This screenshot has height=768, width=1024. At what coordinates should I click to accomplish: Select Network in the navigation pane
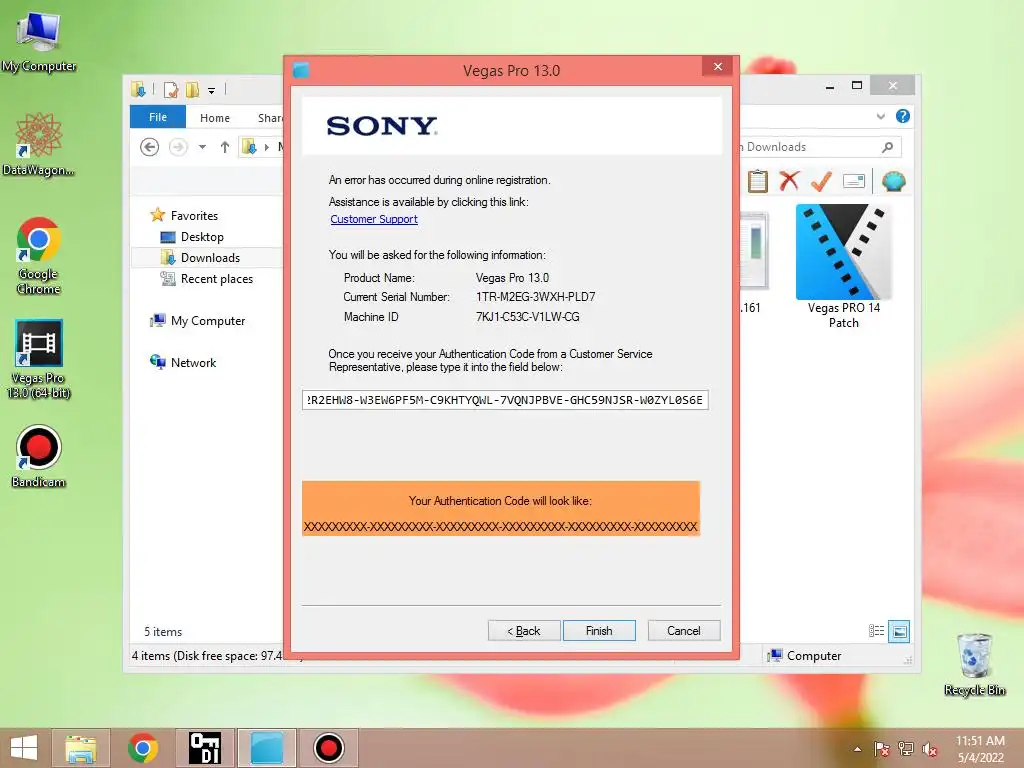193,362
